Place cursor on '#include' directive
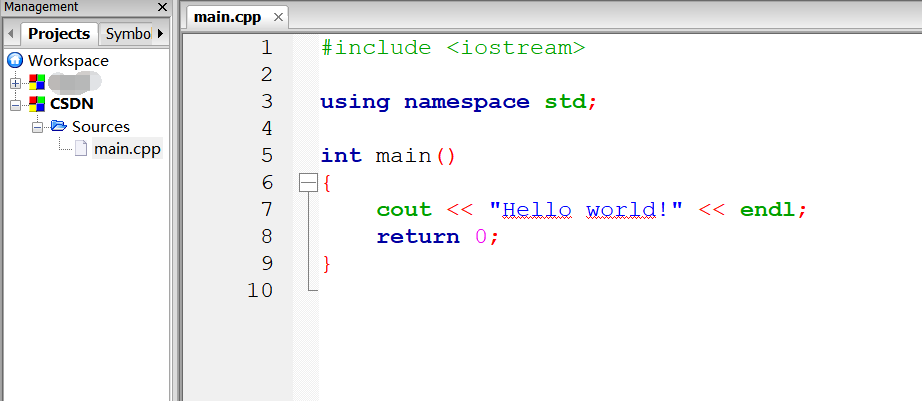The width and height of the screenshot is (922, 401). (x=376, y=48)
